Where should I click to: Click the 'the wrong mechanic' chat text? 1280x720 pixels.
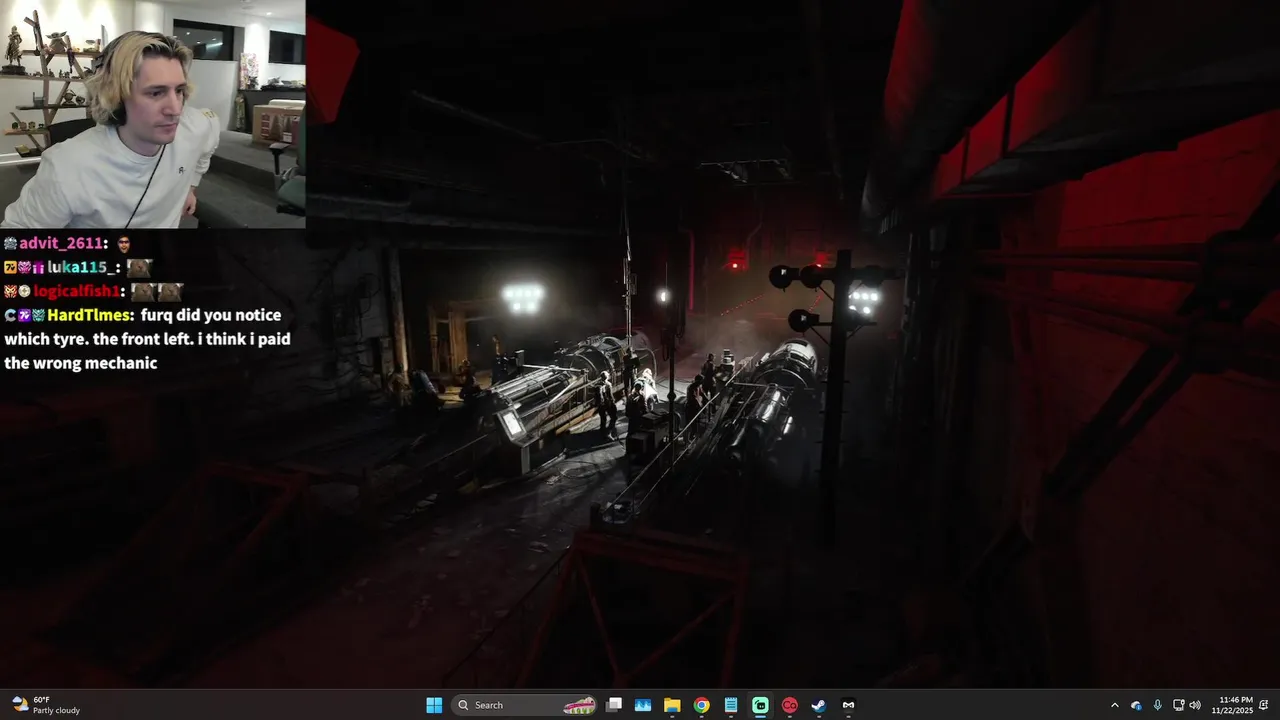[81, 363]
